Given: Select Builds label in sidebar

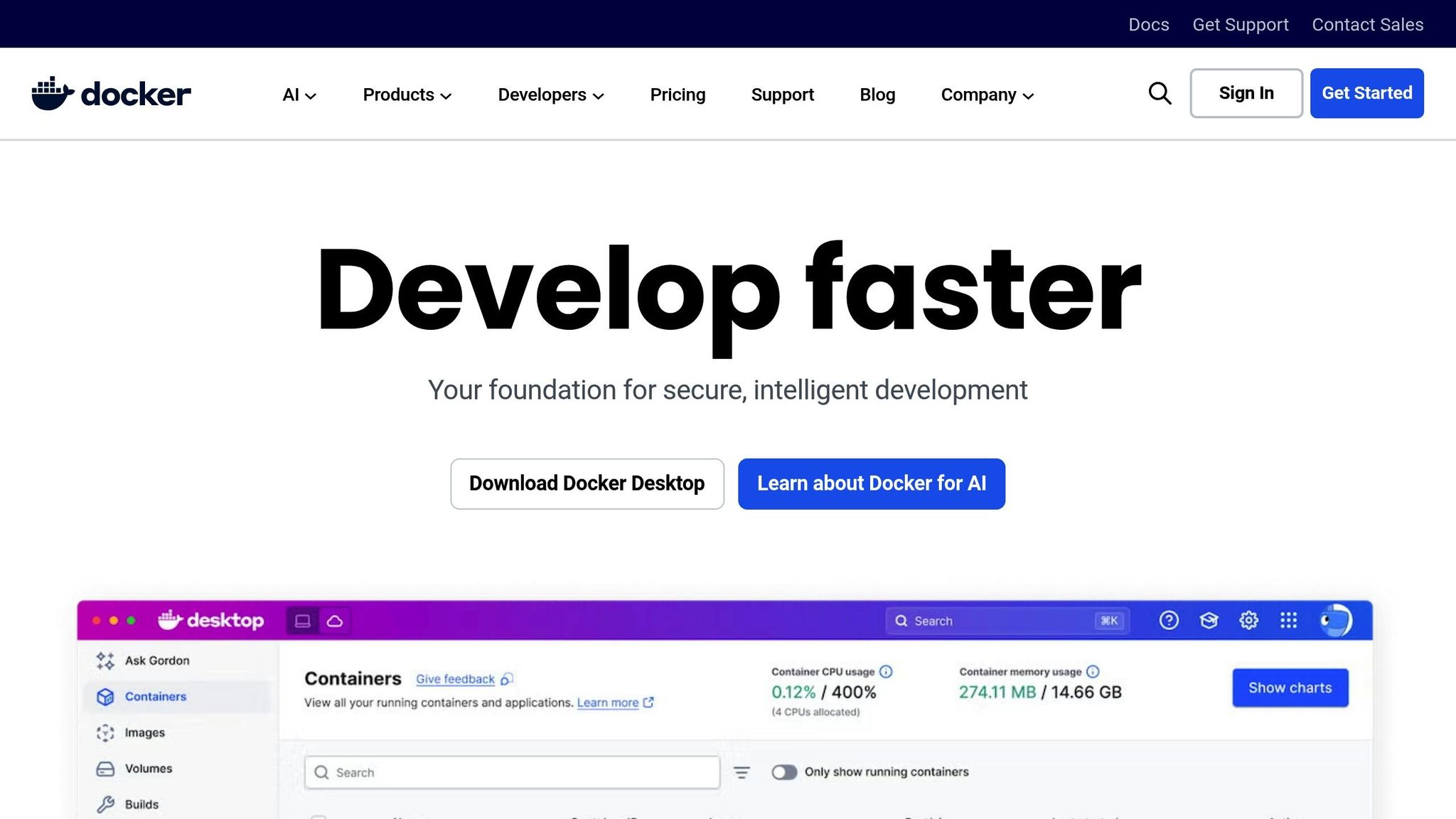Looking at the screenshot, I should coord(141,804).
